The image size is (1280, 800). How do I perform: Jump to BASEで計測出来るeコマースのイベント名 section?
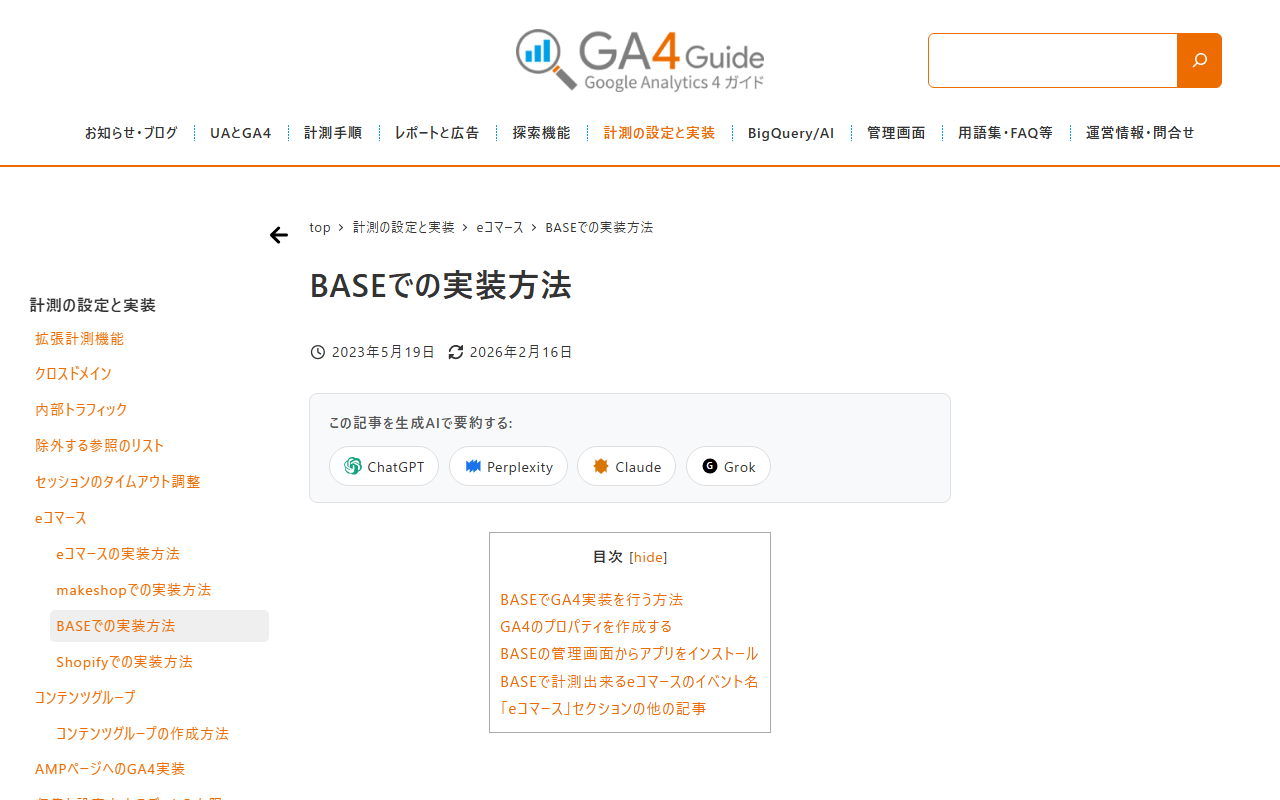click(x=629, y=682)
